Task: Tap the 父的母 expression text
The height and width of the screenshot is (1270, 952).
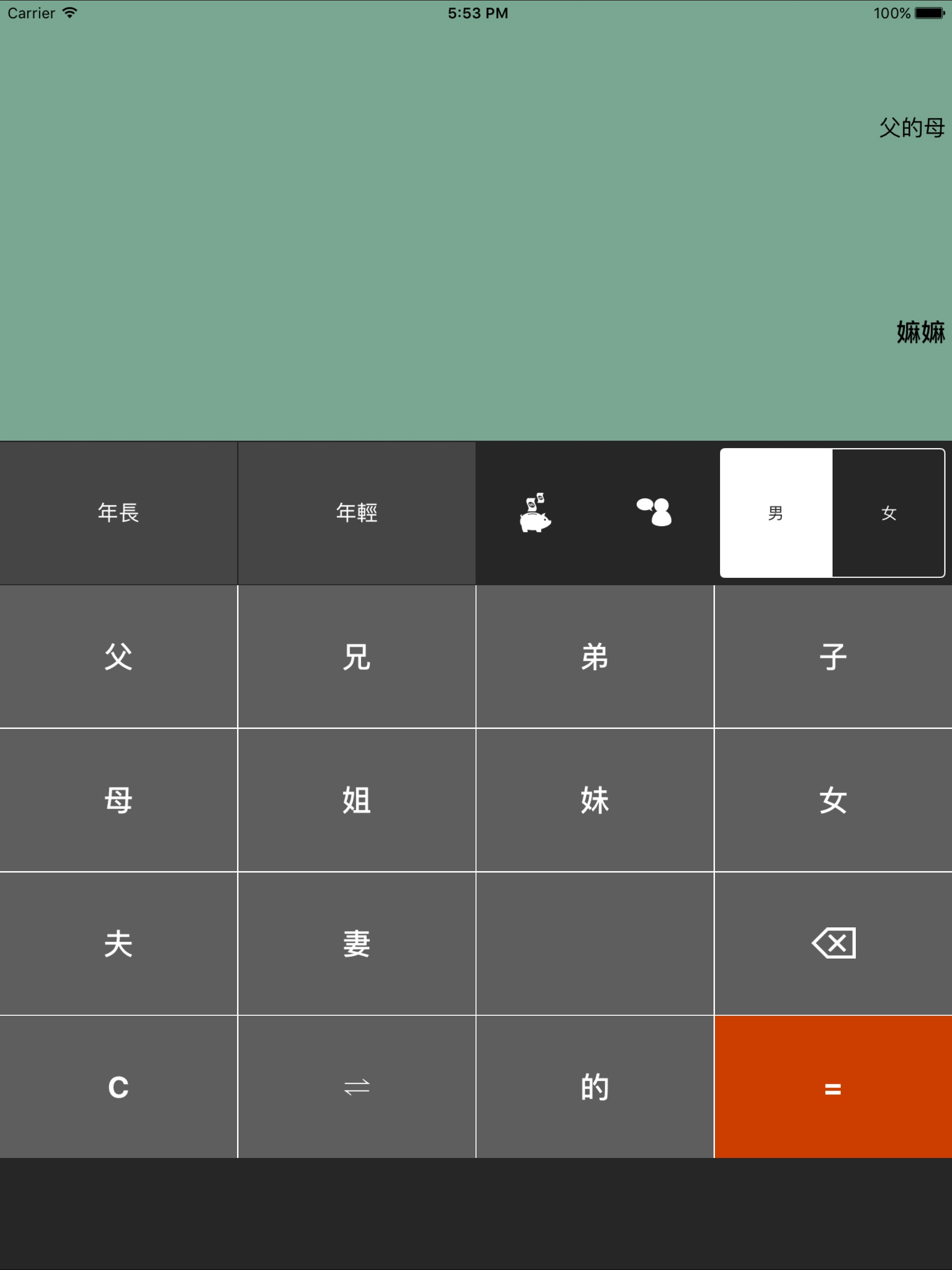Action: pyautogui.click(x=912, y=127)
